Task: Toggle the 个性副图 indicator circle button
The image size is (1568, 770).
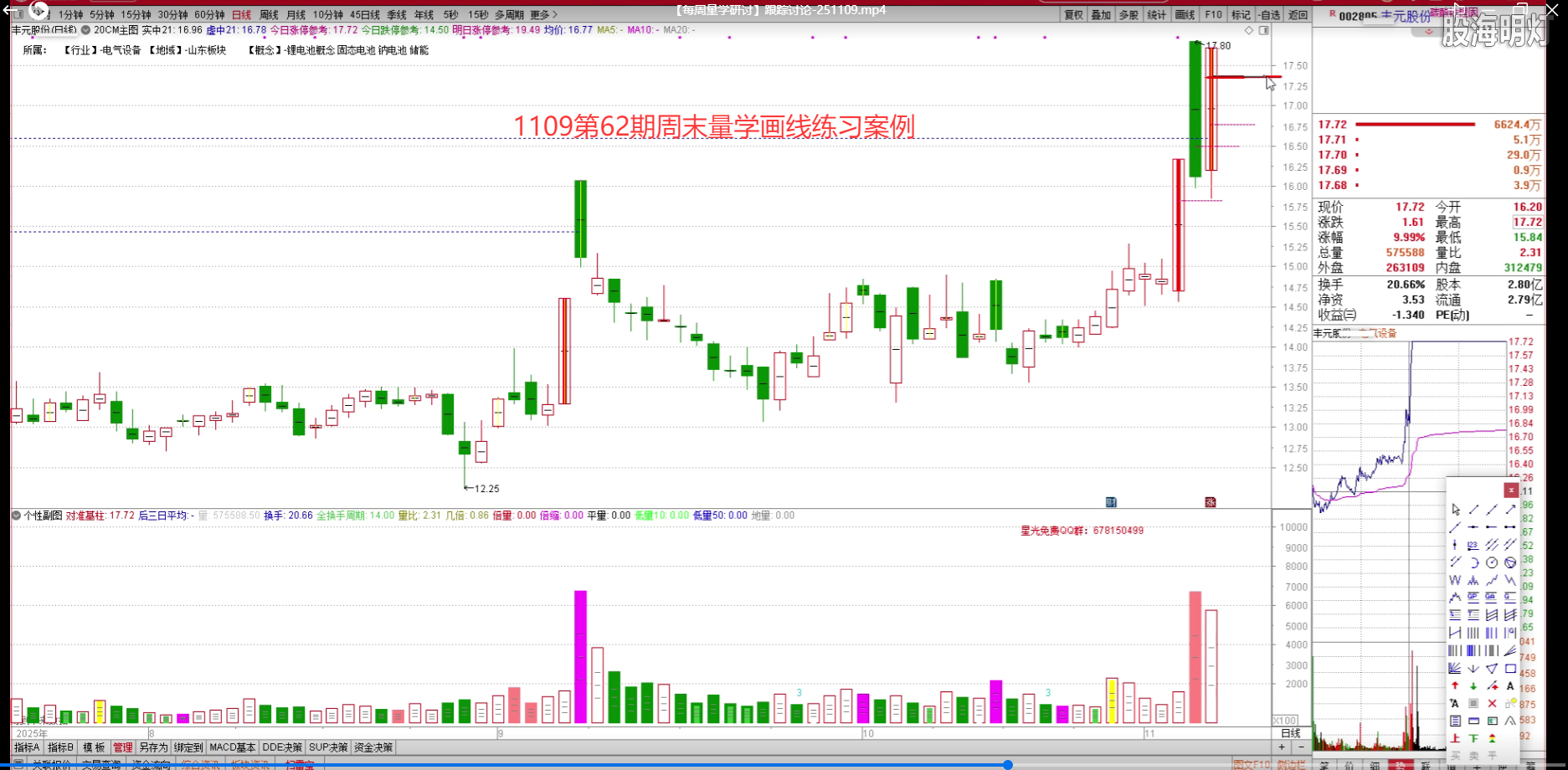Action: click(x=16, y=516)
